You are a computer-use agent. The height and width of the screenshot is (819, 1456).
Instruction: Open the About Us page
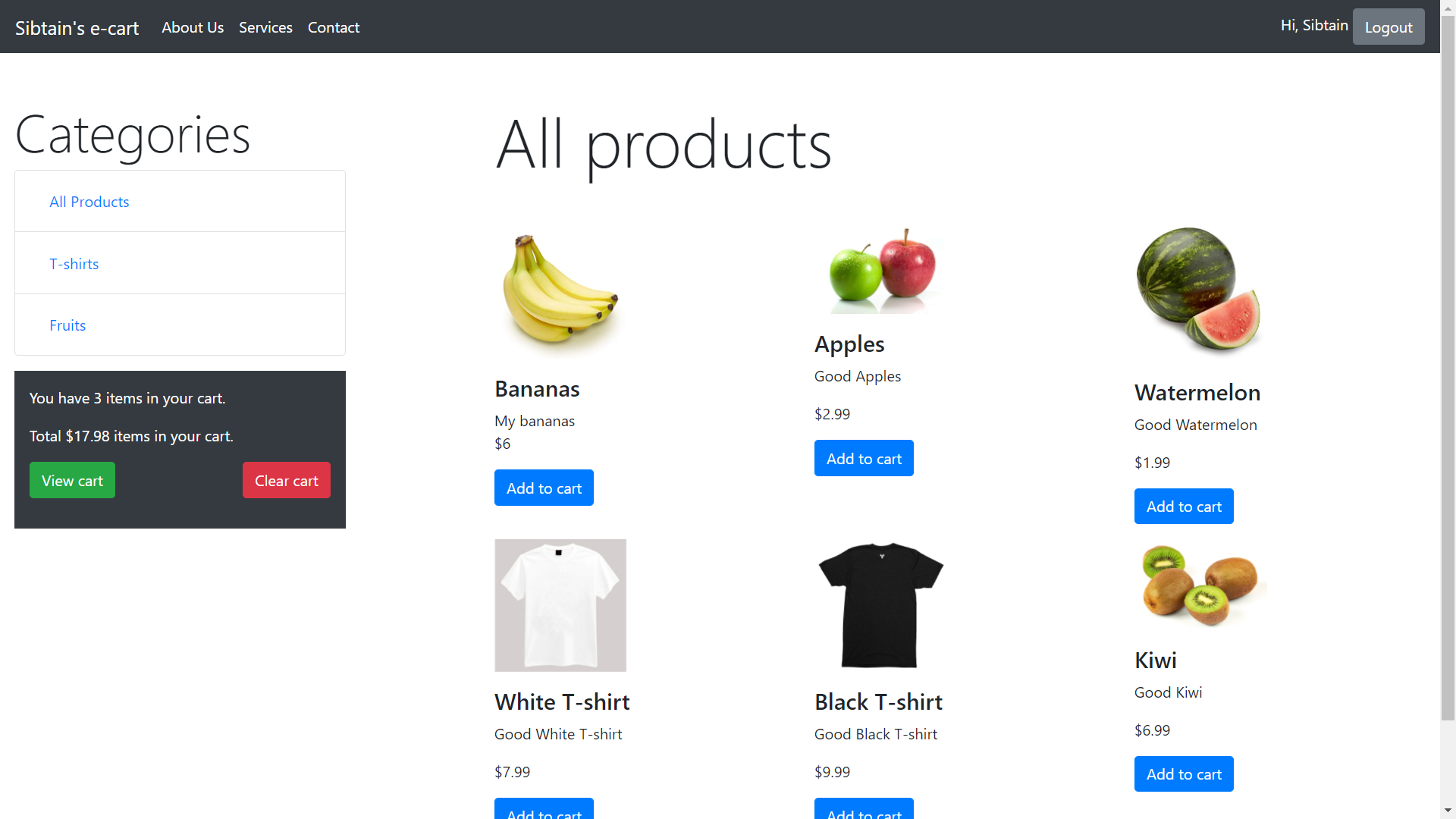[193, 27]
